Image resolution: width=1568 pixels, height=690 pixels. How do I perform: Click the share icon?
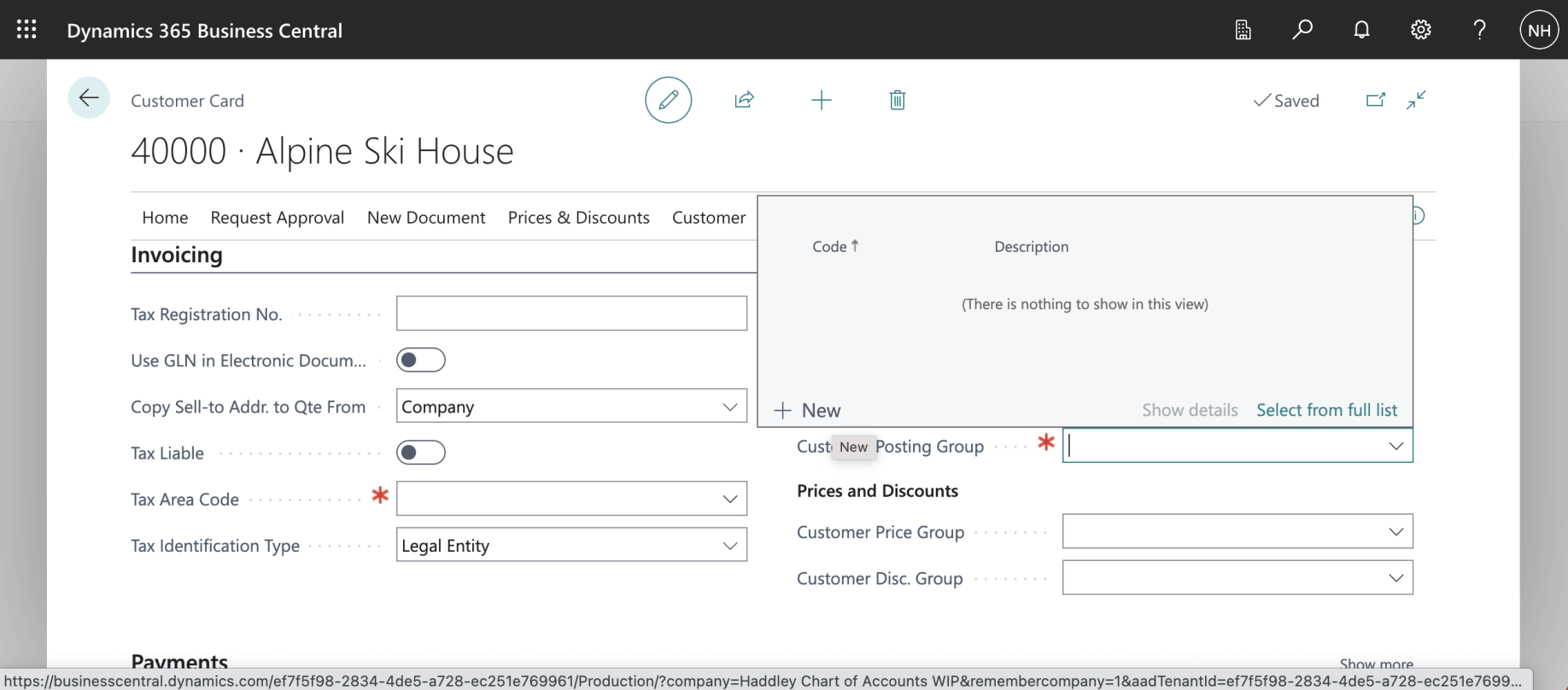[x=744, y=100]
